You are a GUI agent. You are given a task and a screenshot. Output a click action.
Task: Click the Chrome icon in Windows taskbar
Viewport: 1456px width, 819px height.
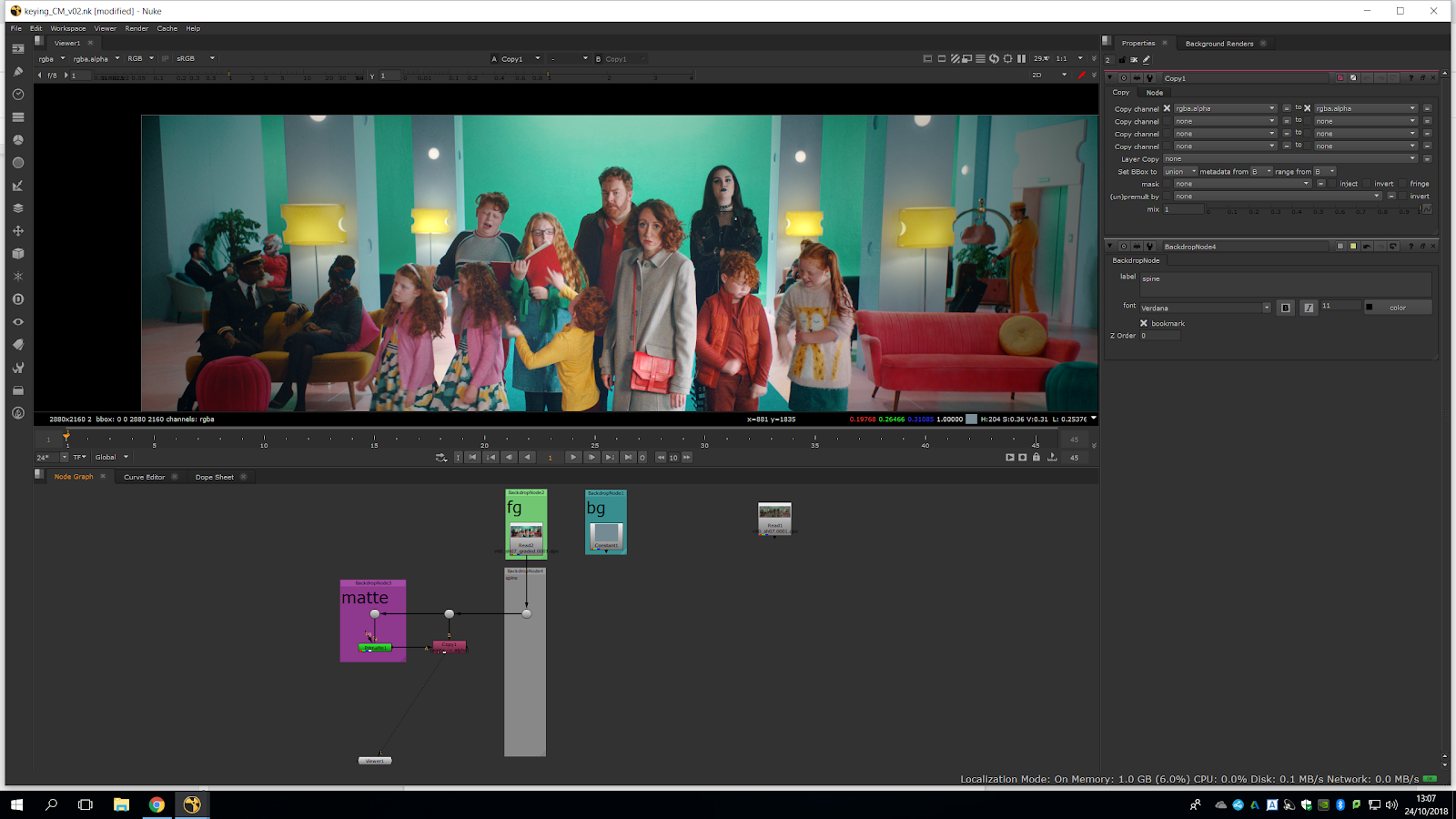(157, 804)
